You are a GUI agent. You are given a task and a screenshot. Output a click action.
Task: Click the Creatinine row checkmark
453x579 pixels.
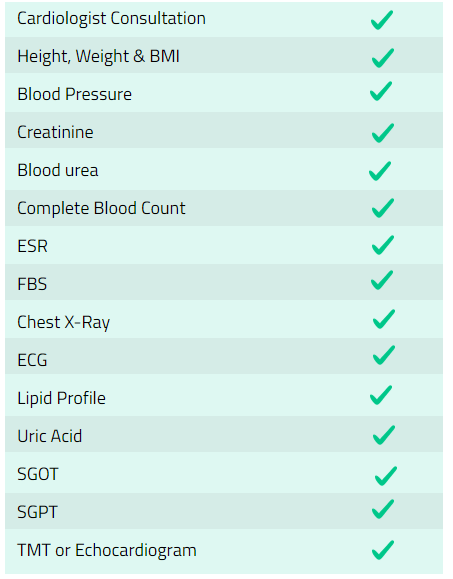[383, 133]
